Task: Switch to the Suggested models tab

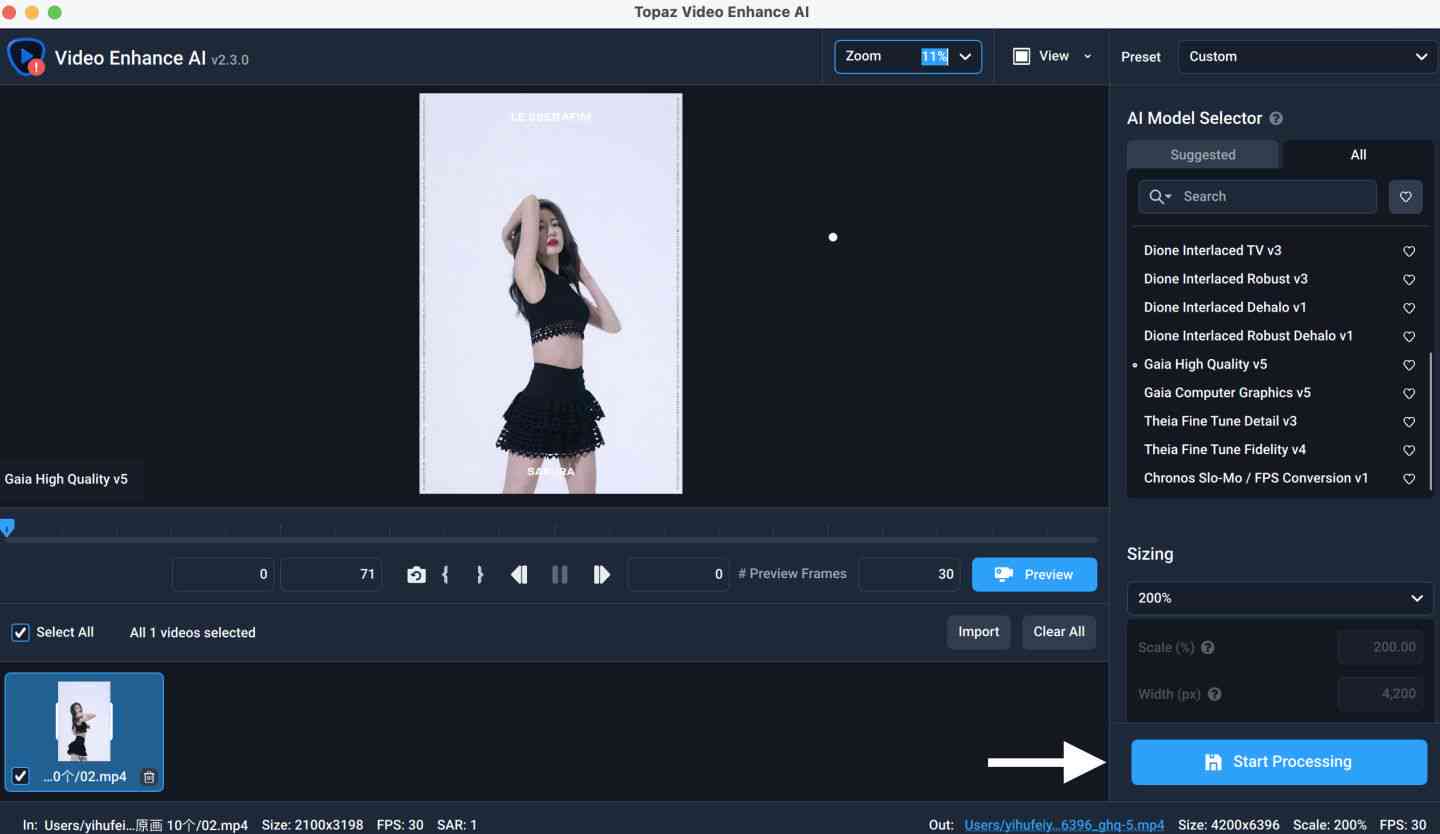Action: coord(1203,155)
